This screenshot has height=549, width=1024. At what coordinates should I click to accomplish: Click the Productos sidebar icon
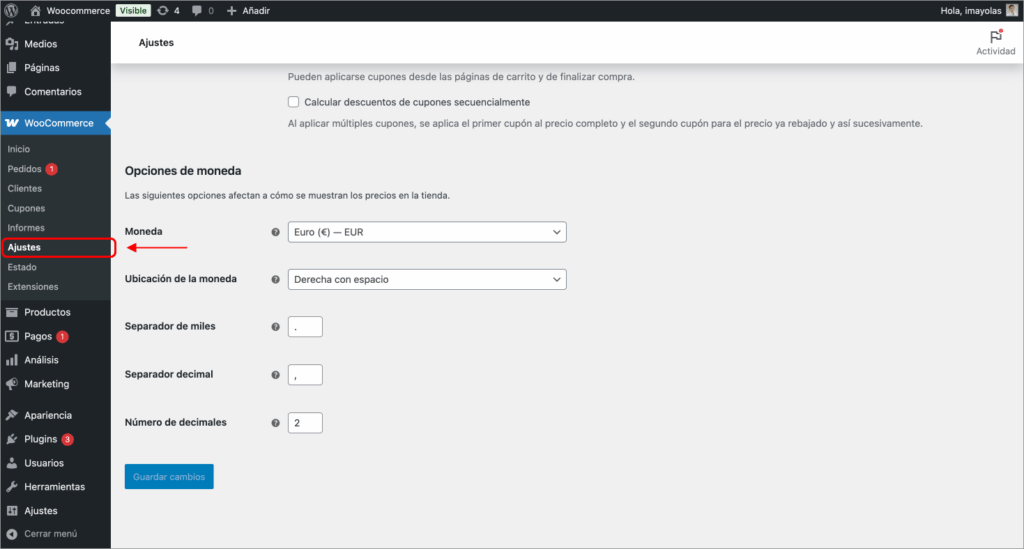pos(12,312)
